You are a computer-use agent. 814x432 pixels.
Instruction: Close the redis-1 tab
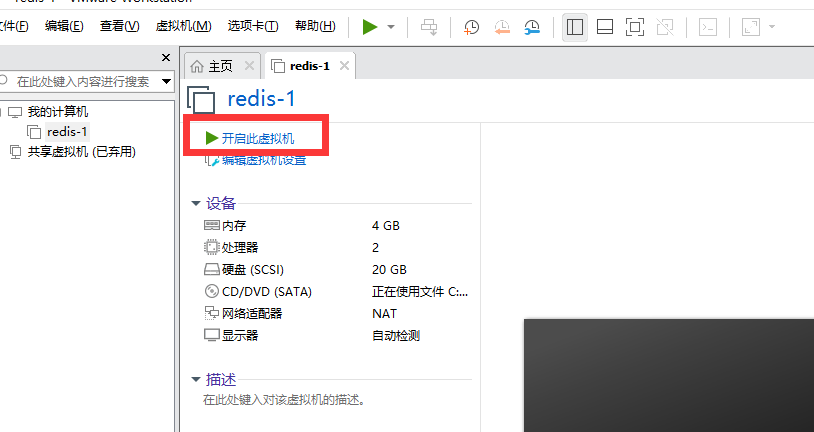point(344,66)
